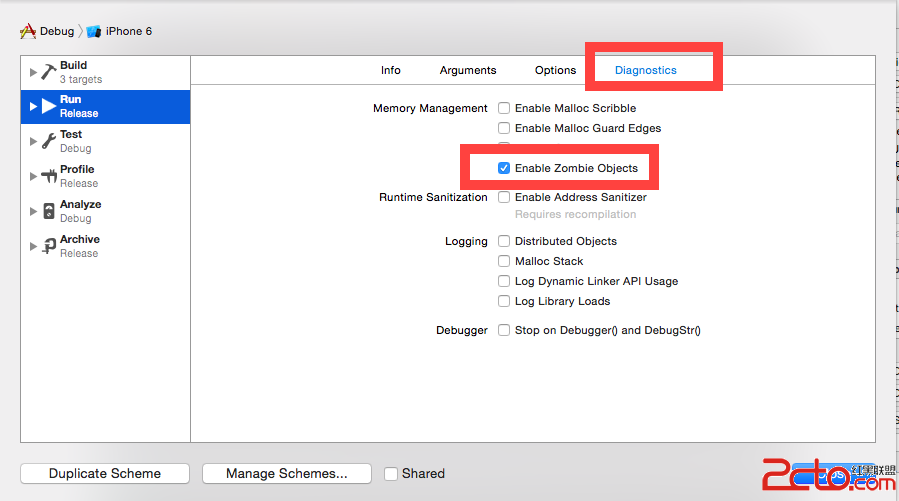Switch to the Arguments tab
Viewport: 899px width, 501px height.
[468, 70]
